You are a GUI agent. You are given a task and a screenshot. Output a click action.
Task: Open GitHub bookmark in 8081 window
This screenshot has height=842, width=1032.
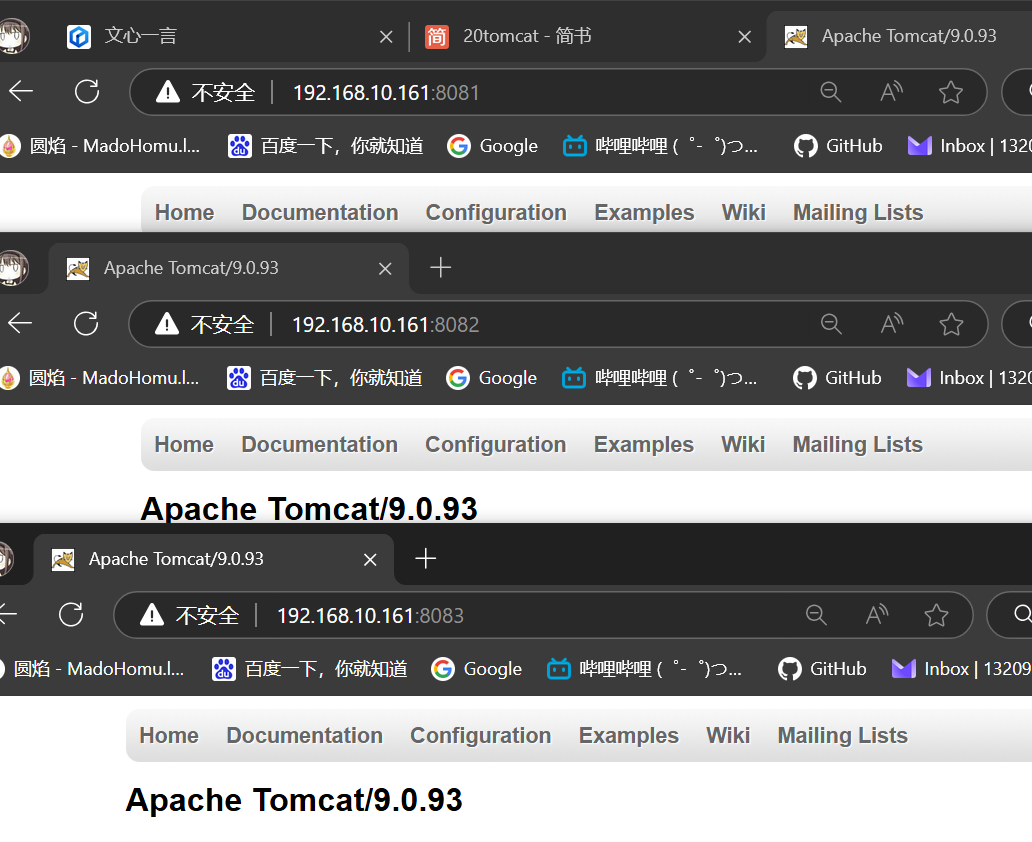(x=837, y=145)
